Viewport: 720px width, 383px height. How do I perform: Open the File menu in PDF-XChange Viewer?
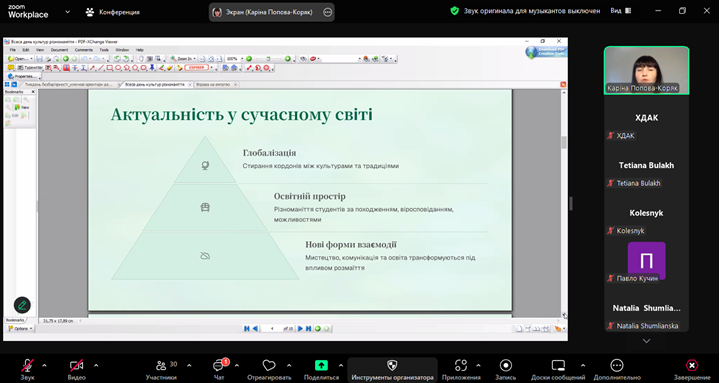[13, 50]
